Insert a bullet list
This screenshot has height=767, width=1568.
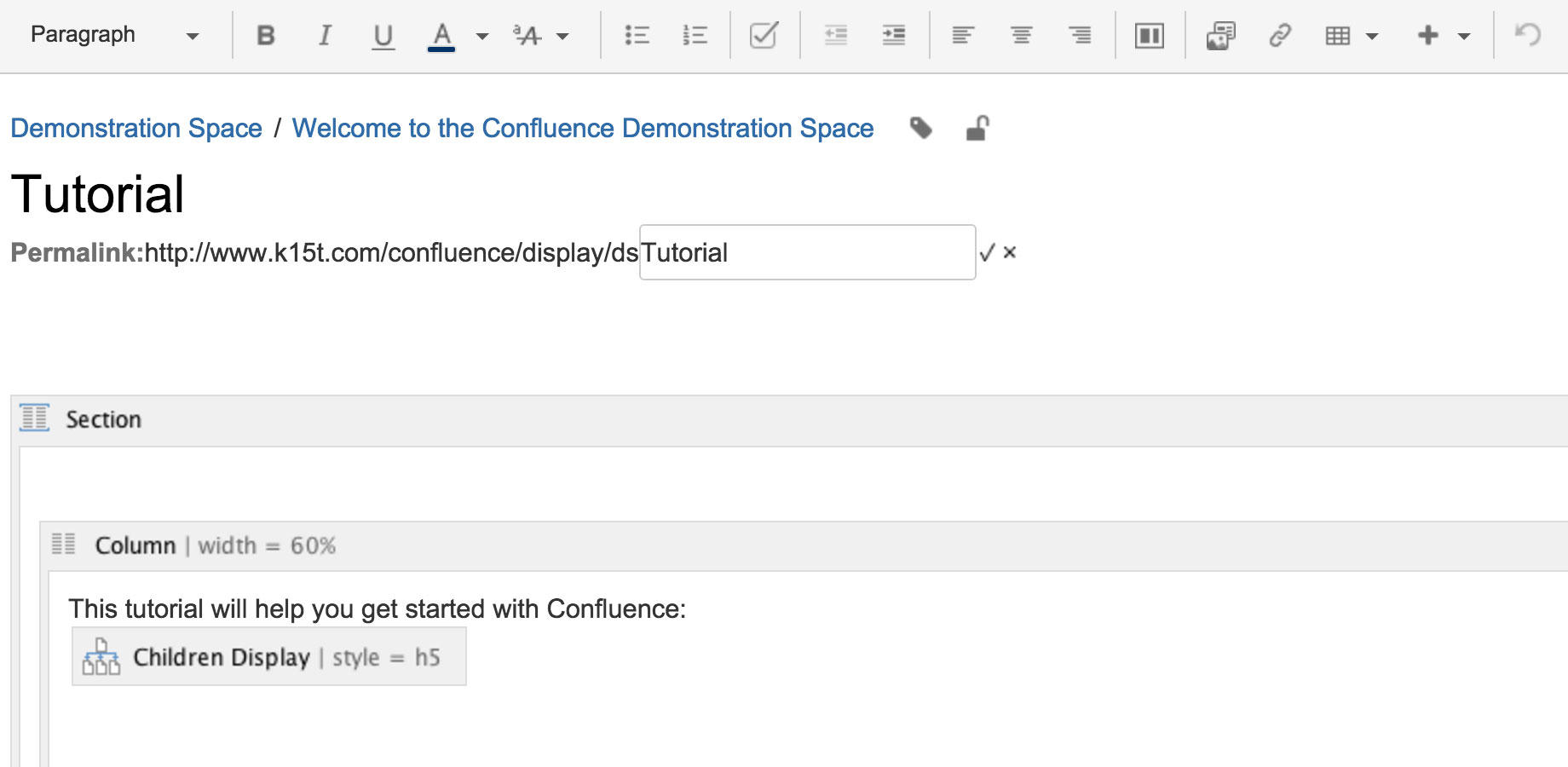[637, 36]
